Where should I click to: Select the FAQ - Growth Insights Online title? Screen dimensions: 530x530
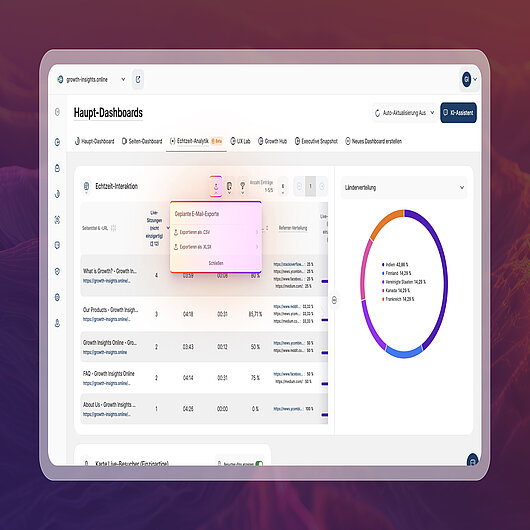click(x=109, y=374)
